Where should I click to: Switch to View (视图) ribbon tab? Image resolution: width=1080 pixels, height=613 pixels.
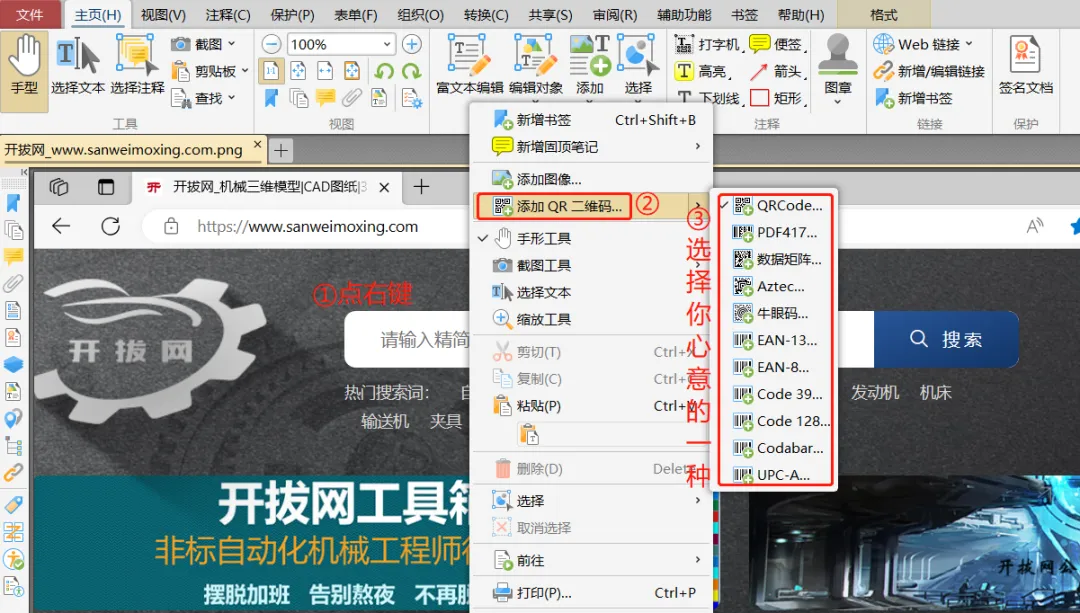point(163,14)
